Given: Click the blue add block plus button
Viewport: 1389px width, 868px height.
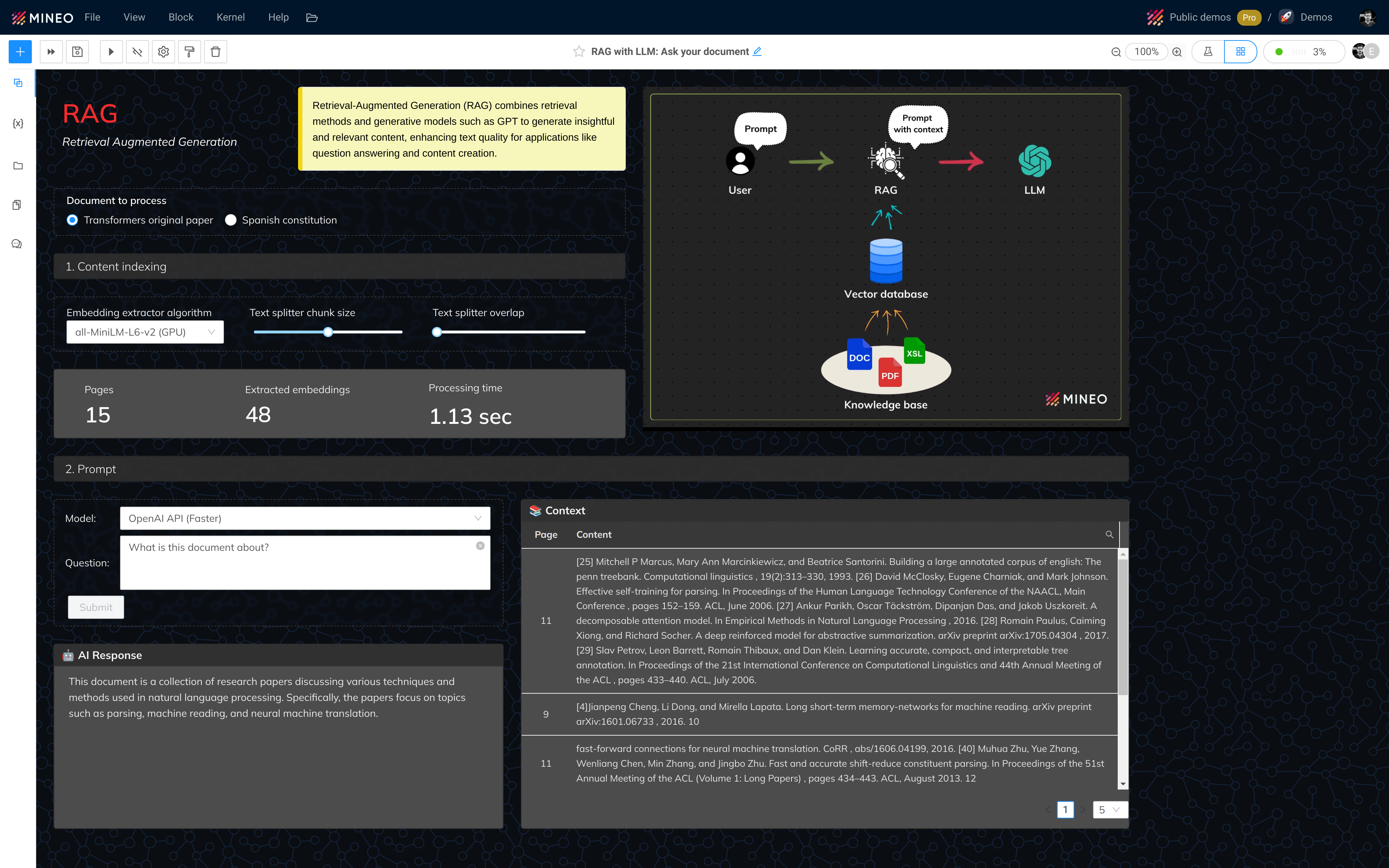Looking at the screenshot, I should click(x=20, y=52).
